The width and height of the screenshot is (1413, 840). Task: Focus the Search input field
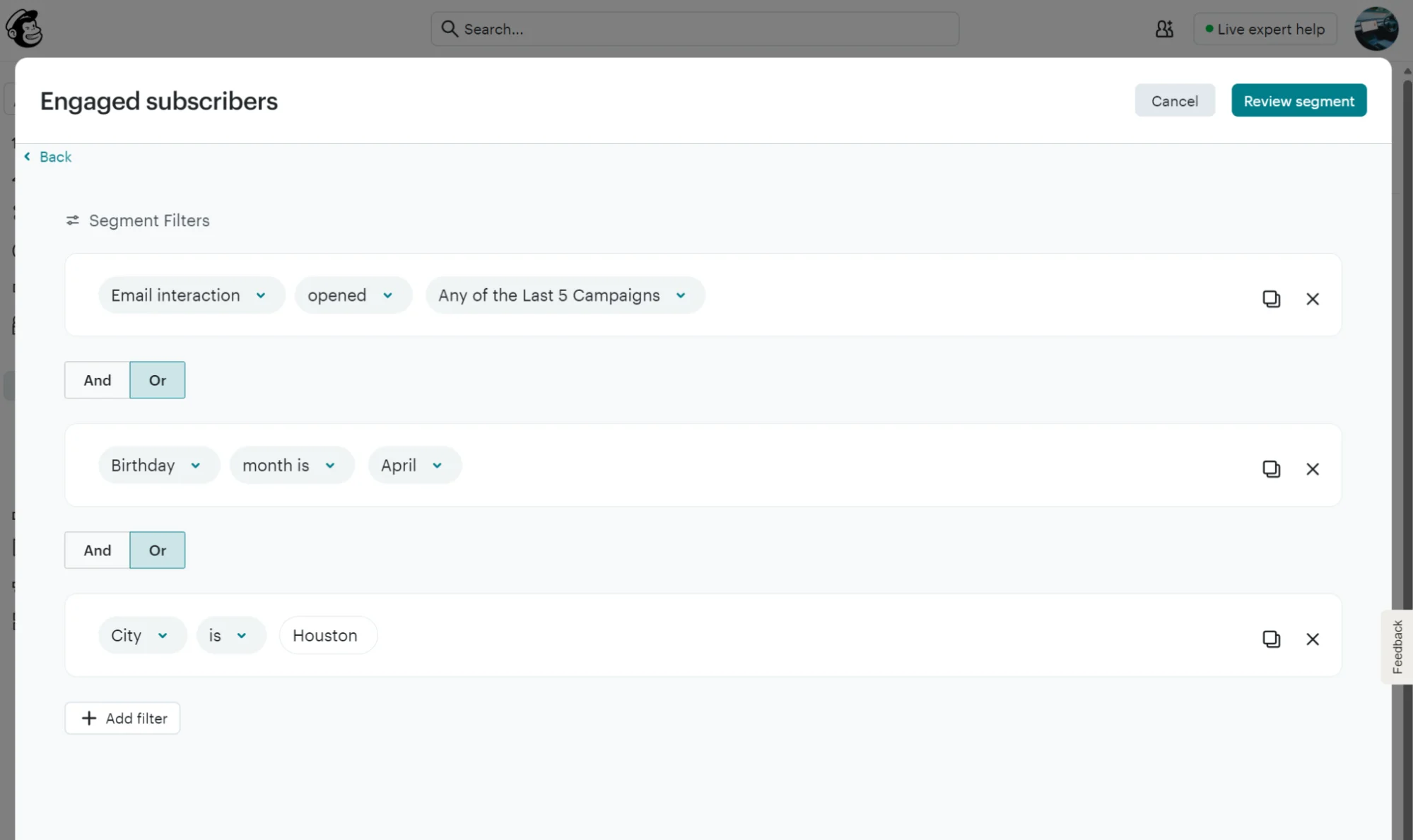695,29
